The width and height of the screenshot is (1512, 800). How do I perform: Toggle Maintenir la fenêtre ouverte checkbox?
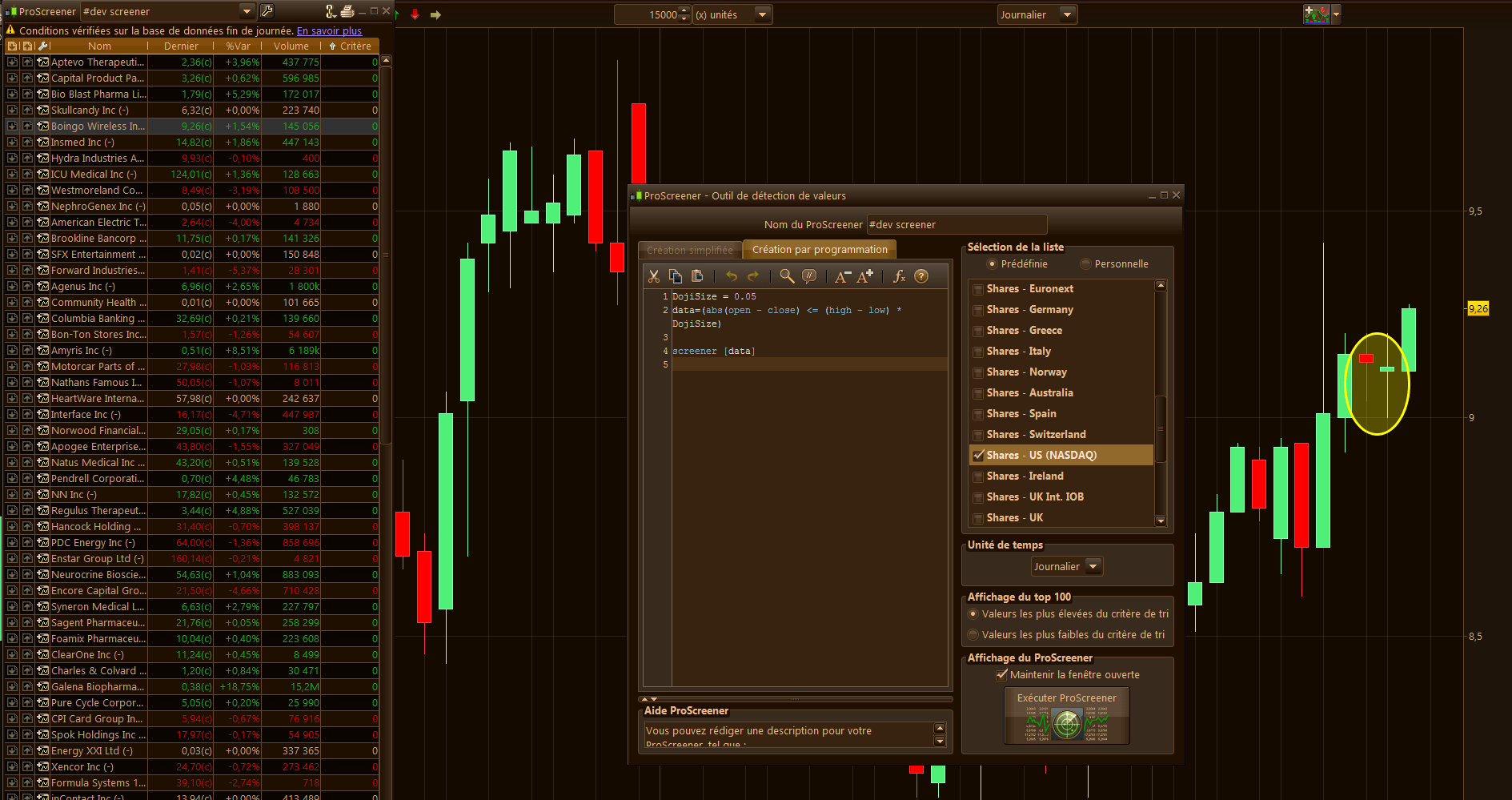pyautogui.click(x=1001, y=674)
